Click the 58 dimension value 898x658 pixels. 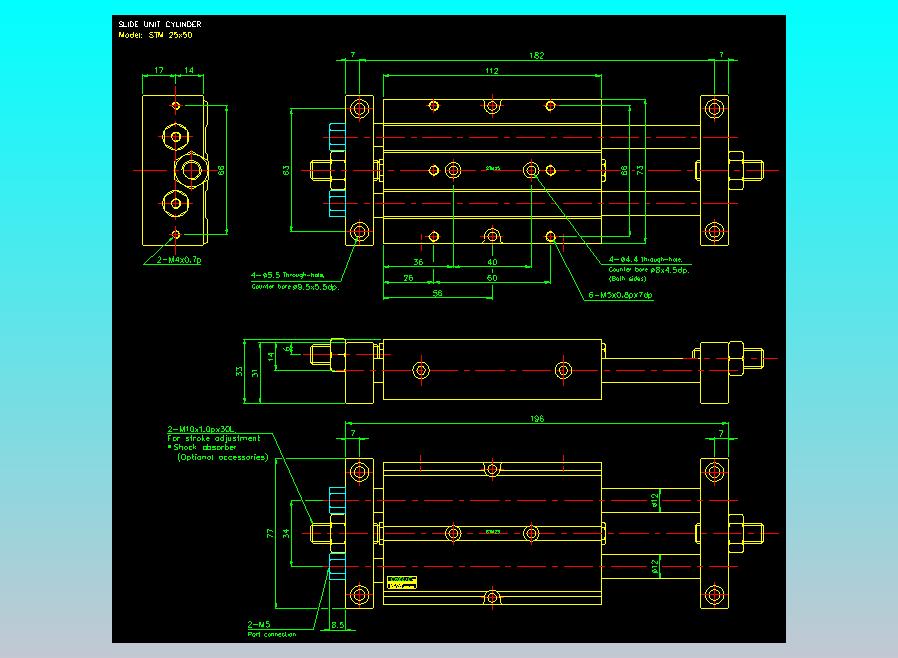pyautogui.click(x=438, y=293)
